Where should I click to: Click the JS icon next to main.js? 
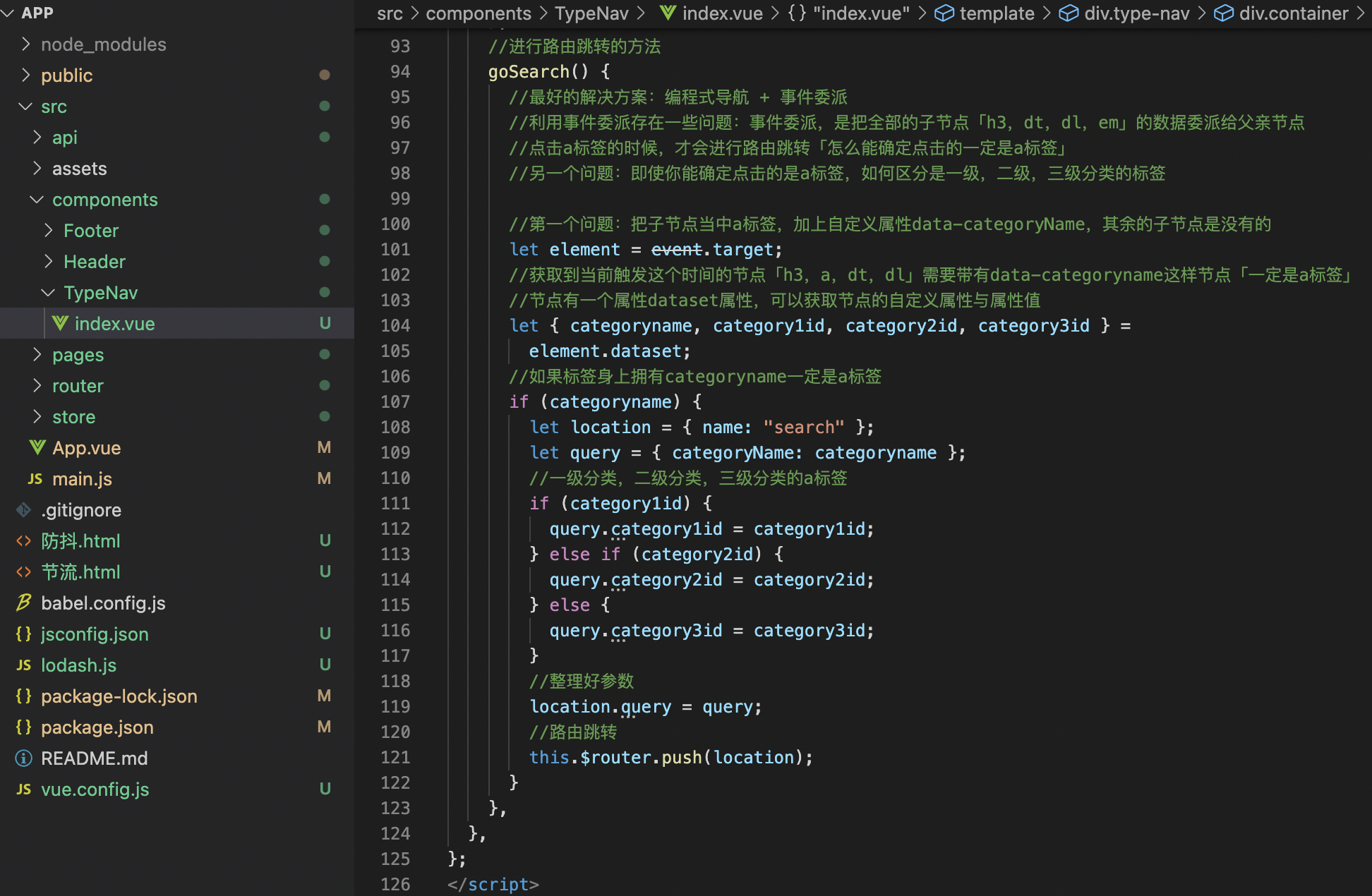35,479
